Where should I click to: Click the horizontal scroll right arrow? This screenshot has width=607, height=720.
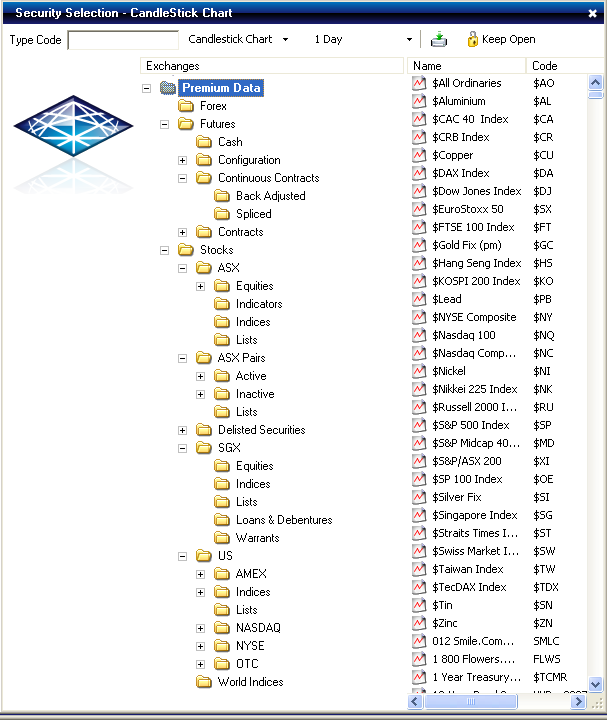tap(579, 702)
